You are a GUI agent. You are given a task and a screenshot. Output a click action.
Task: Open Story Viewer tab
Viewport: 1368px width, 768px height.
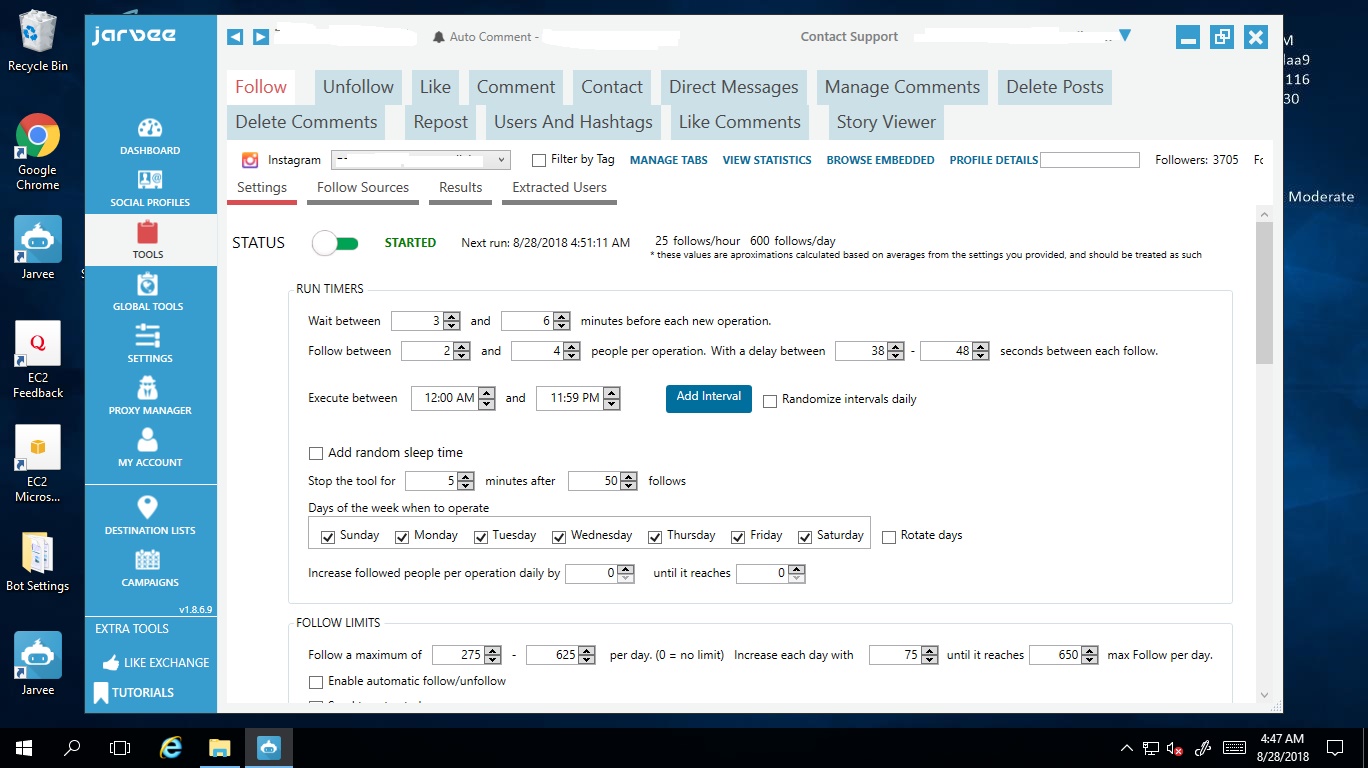[x=886, y=122]
